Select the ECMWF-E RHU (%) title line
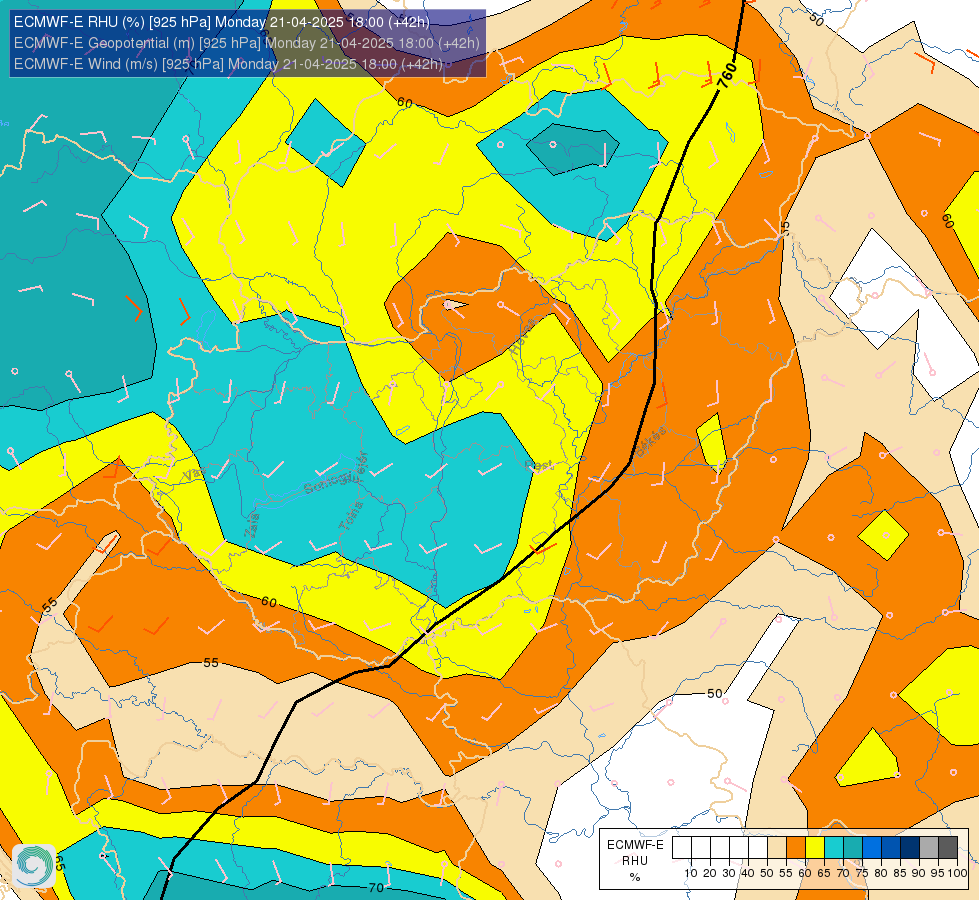The width and height of the screenshot is (979, 900). (222, 22)
